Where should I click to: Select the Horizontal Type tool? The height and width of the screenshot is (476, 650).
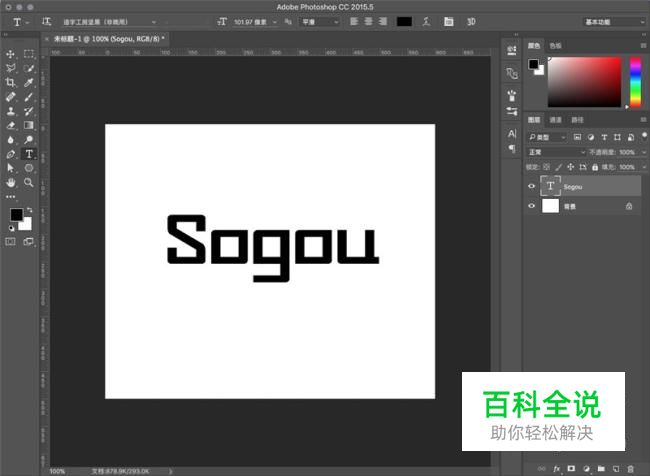(x=29, y=155)
